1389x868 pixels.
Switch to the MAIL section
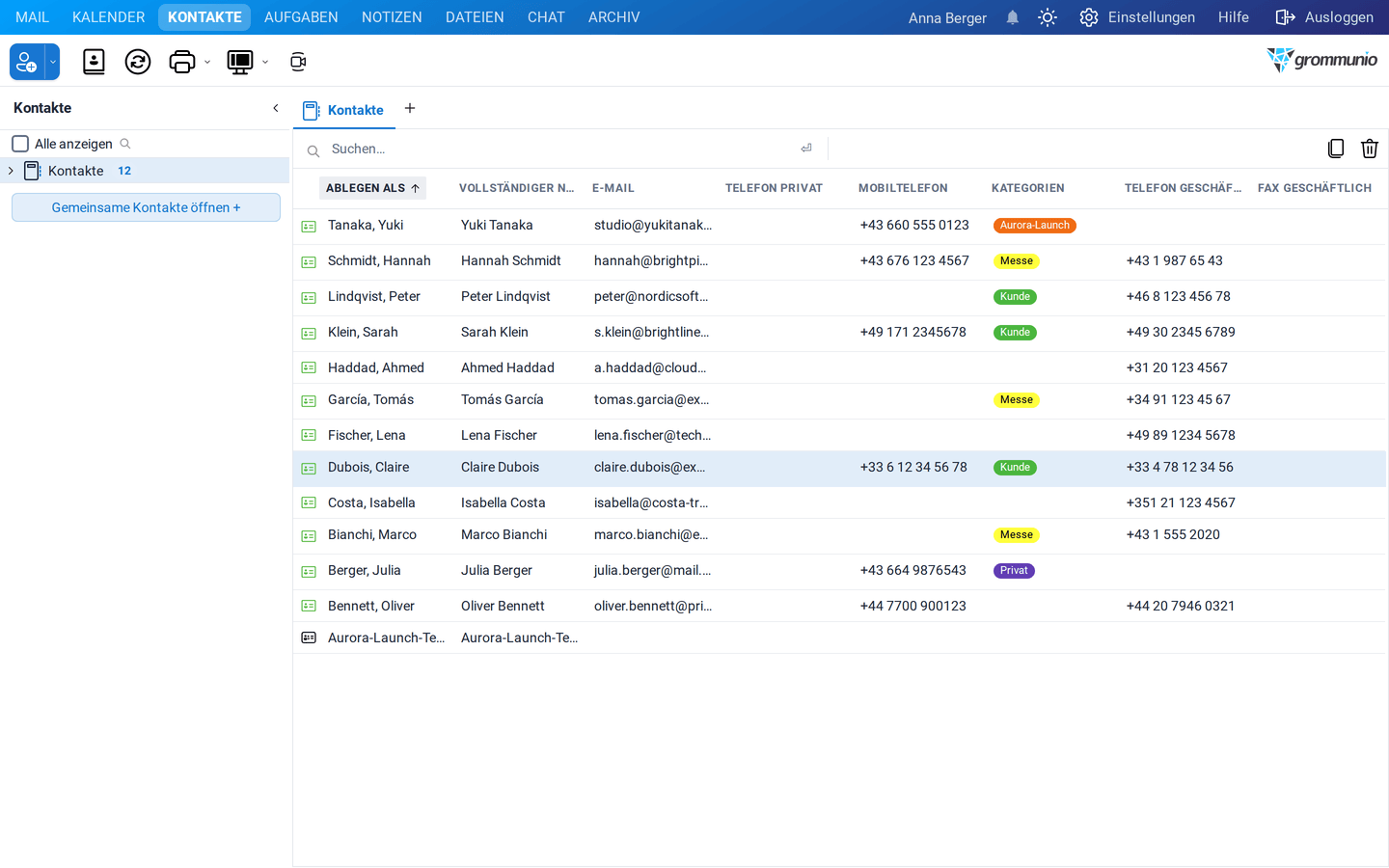coord(32,17)
